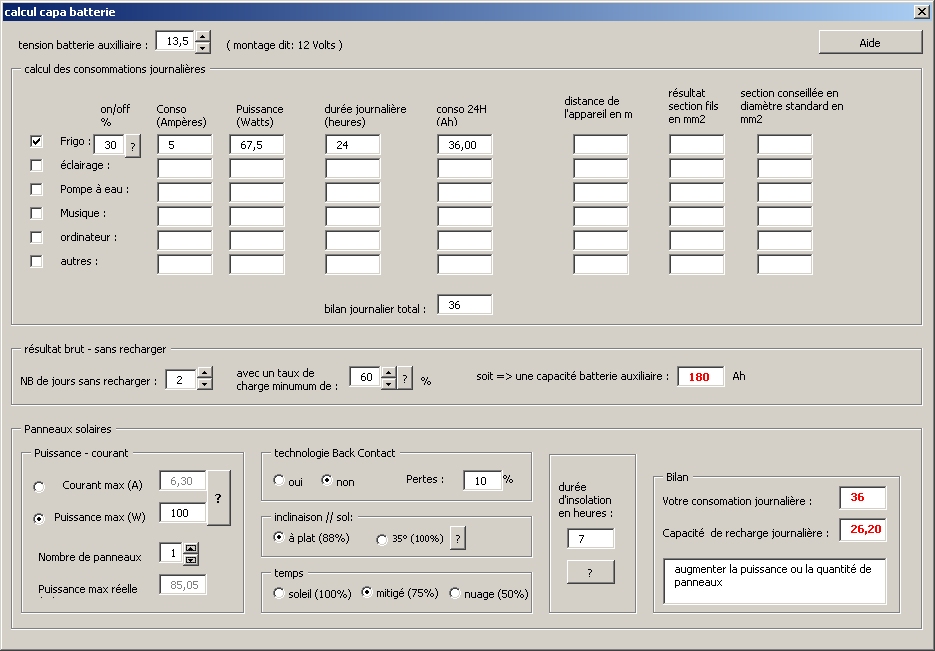Increase battery voltage with the up arrow
Viewport: 935px width, 651px height.
coord(203,36)
